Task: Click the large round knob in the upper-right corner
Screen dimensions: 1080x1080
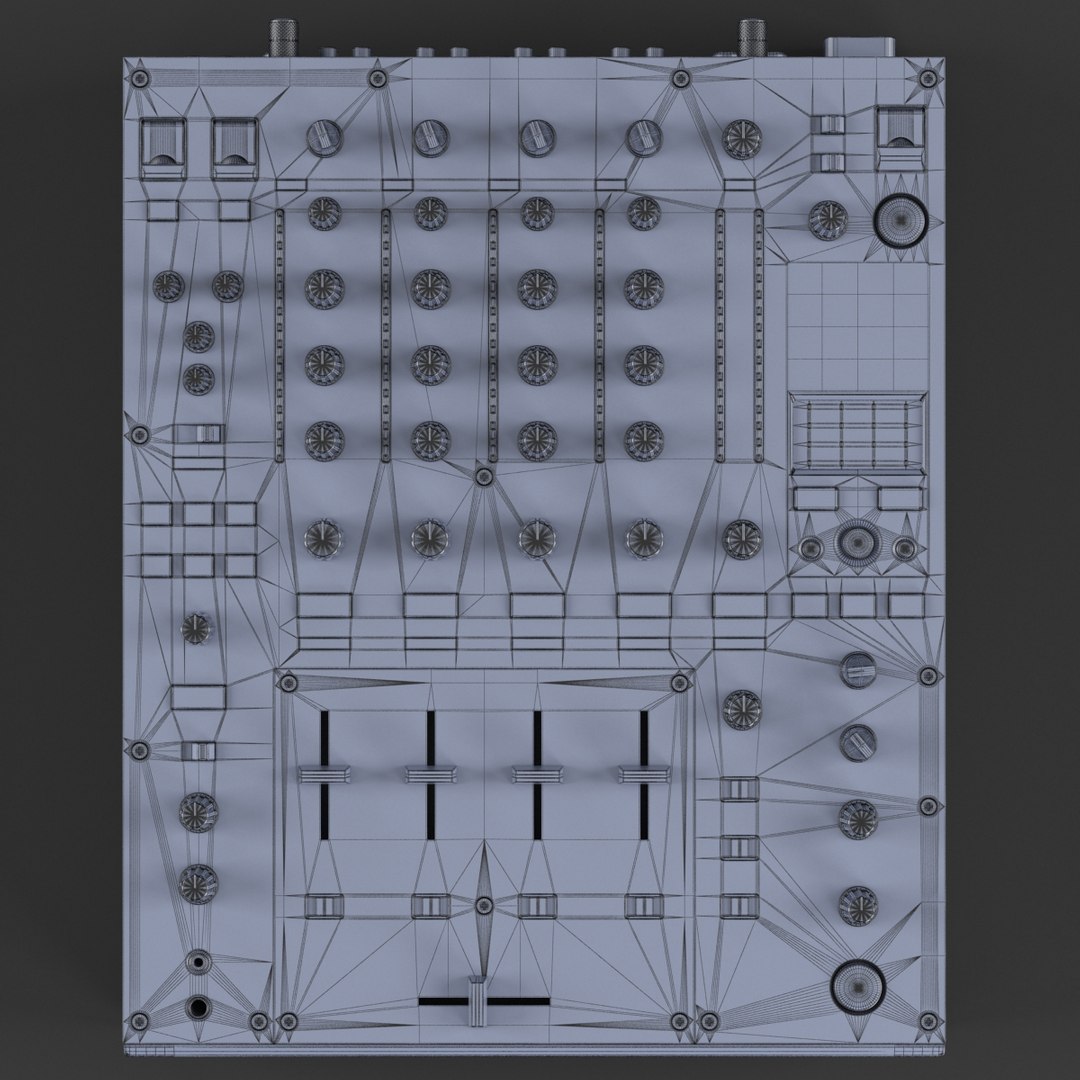Action: pyautogui.click(x=901, y=220)
